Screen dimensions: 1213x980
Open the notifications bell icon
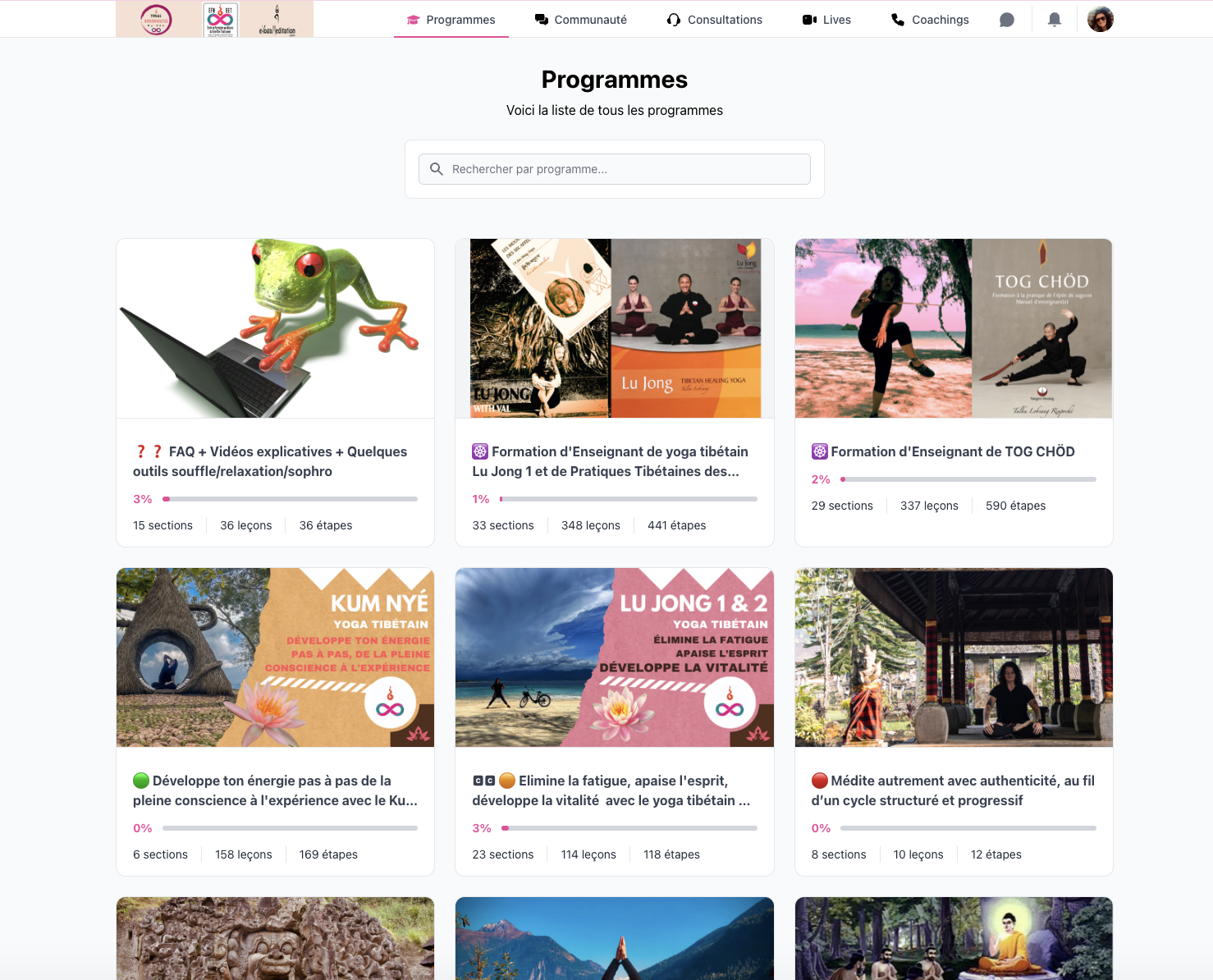[1055, 20]
